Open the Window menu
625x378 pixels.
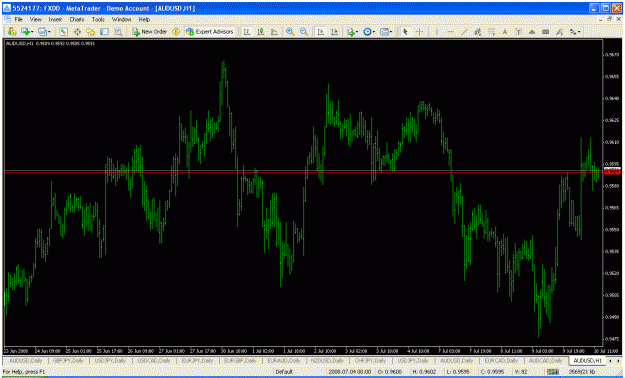pos(121,19)
